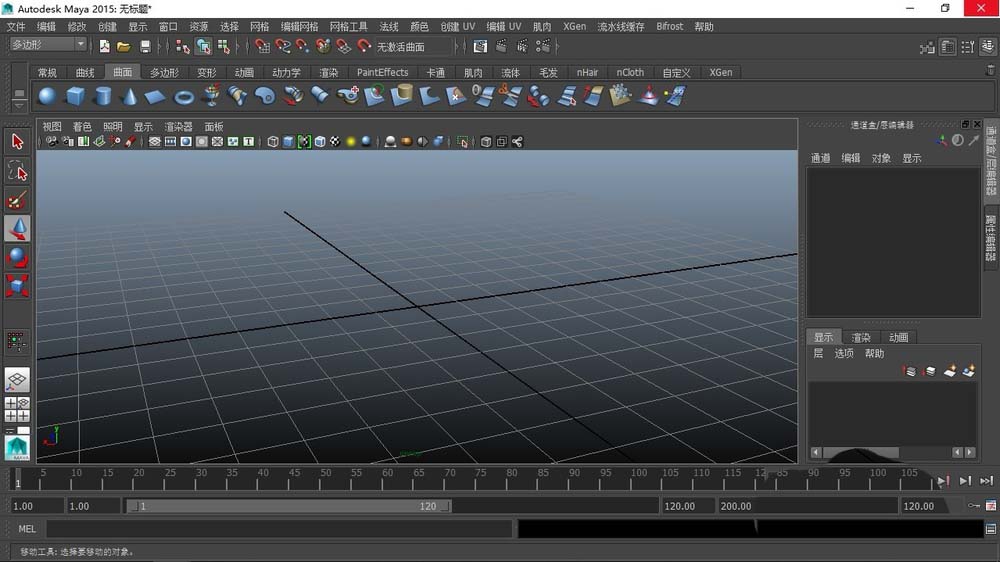Select the Lasso tool in the toolbox
The width and height of the screenshot is (1000, 562).
[x=18, y=171]
